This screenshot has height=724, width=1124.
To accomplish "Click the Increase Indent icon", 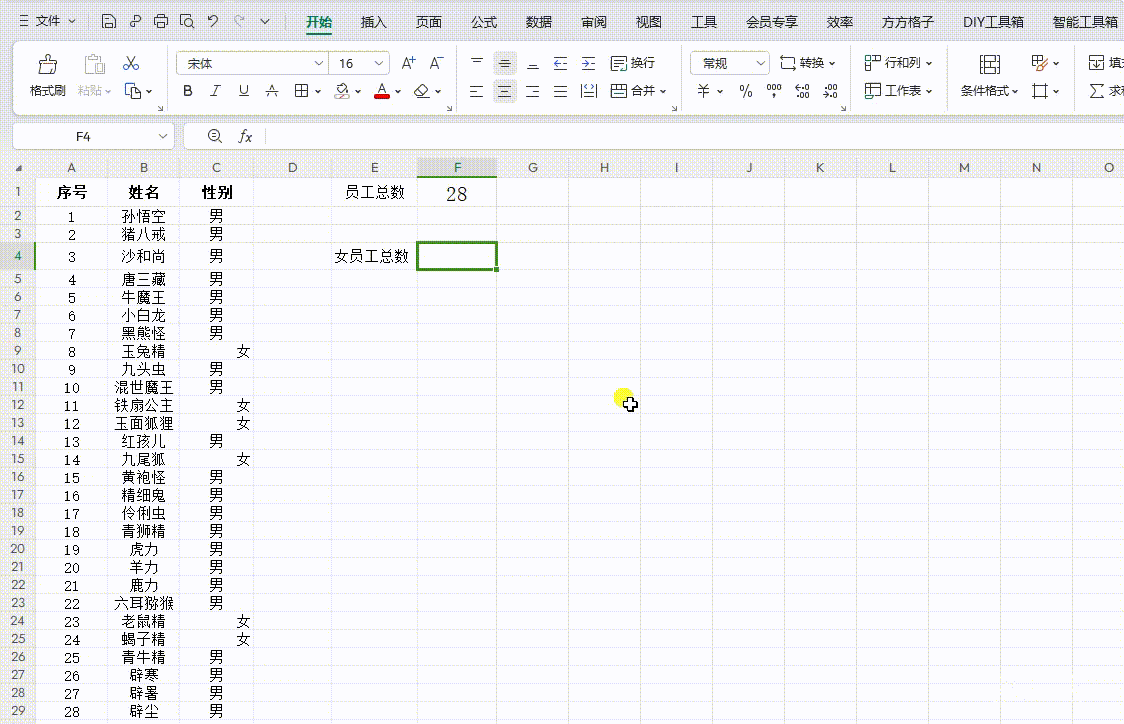I will (589, 63).
